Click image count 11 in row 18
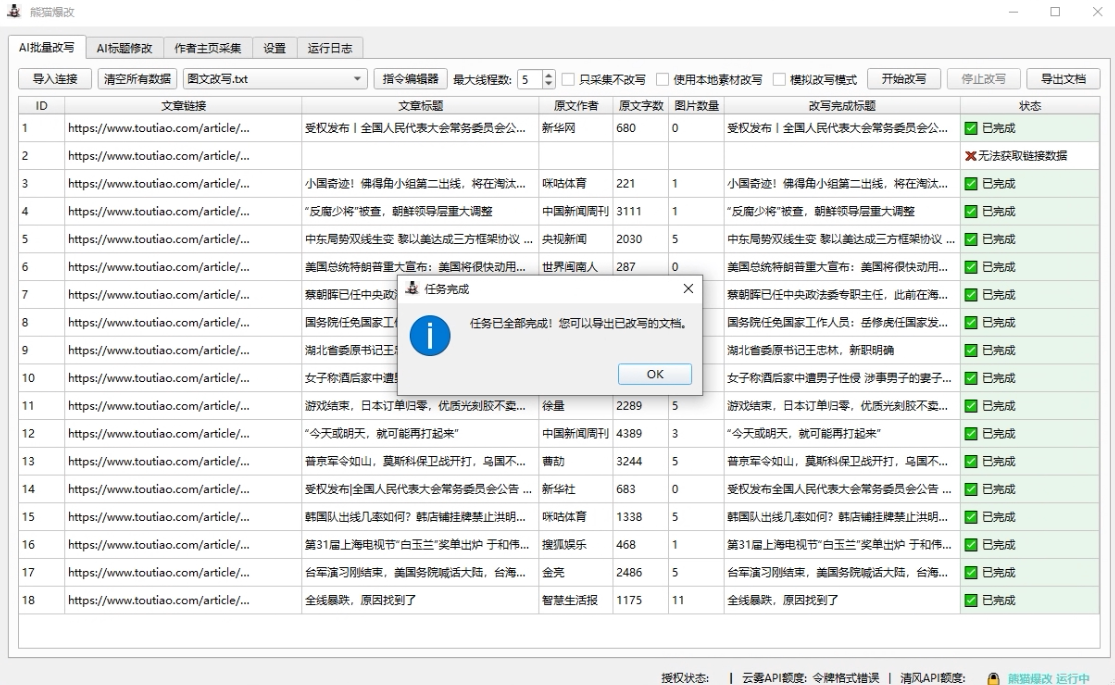 (695, 600)
